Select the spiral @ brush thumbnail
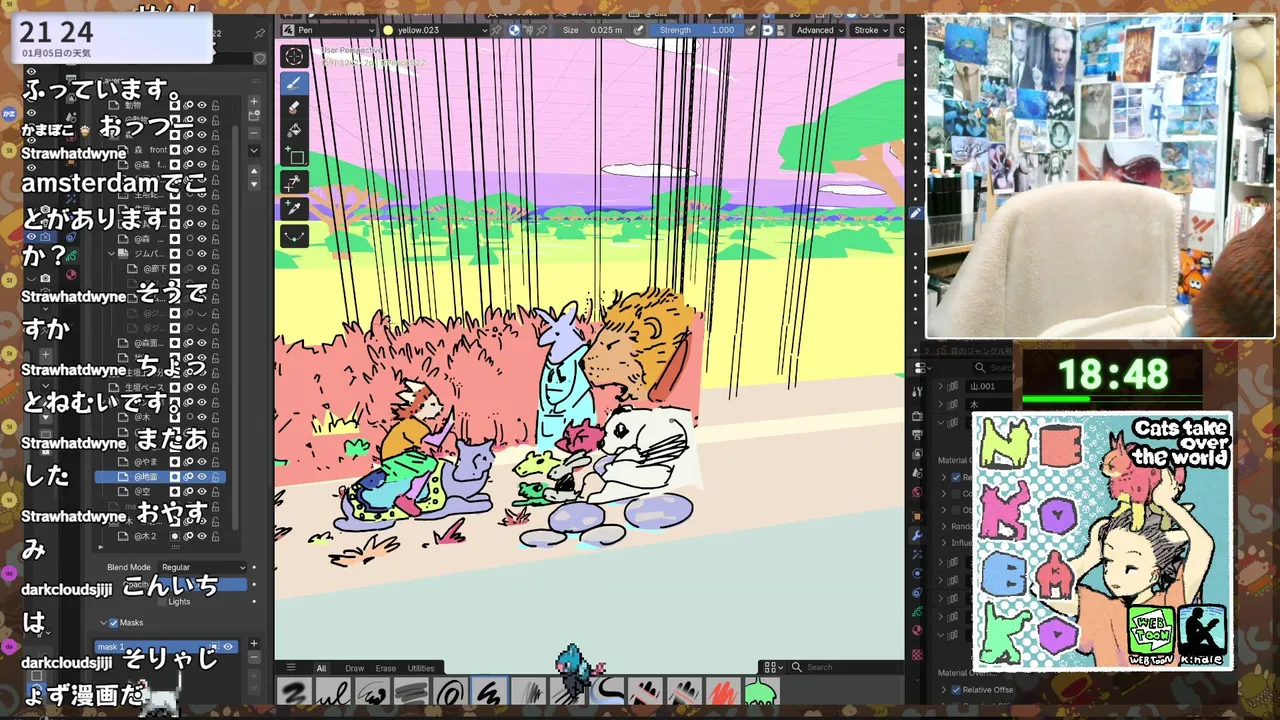 point(451,692)
